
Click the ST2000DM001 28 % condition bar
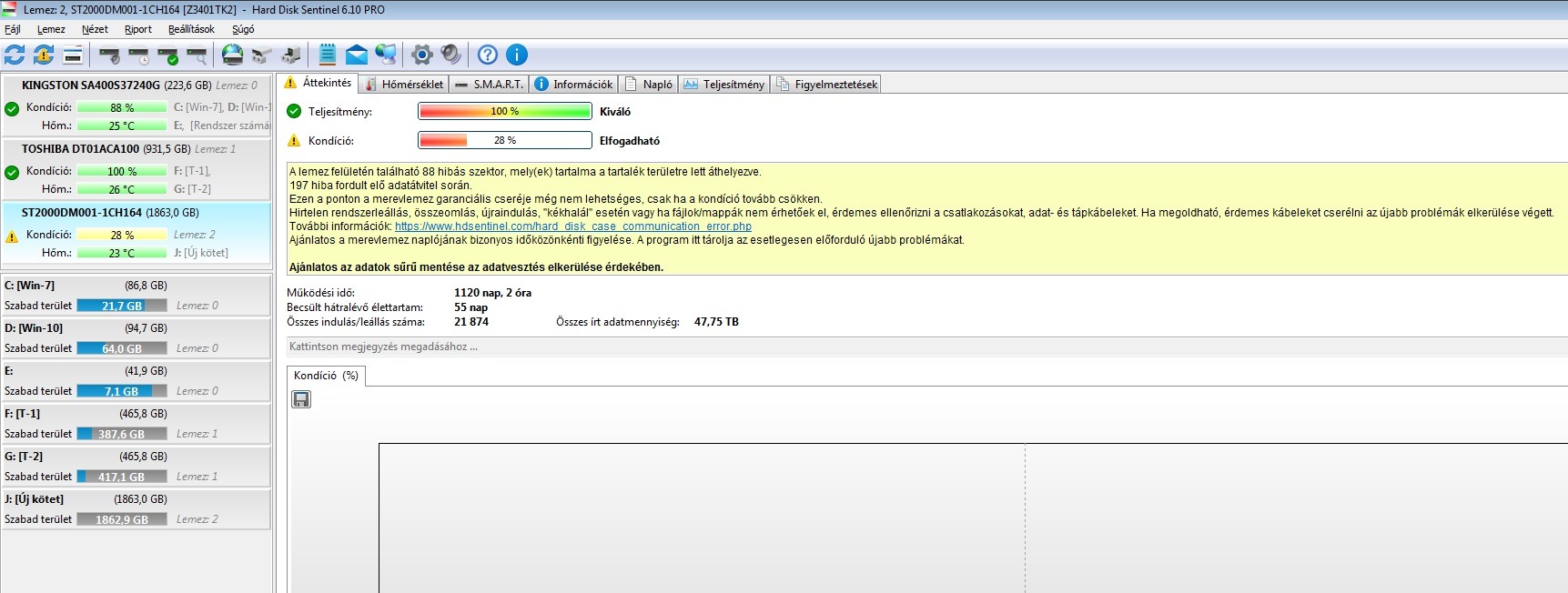tap(122, 235)
